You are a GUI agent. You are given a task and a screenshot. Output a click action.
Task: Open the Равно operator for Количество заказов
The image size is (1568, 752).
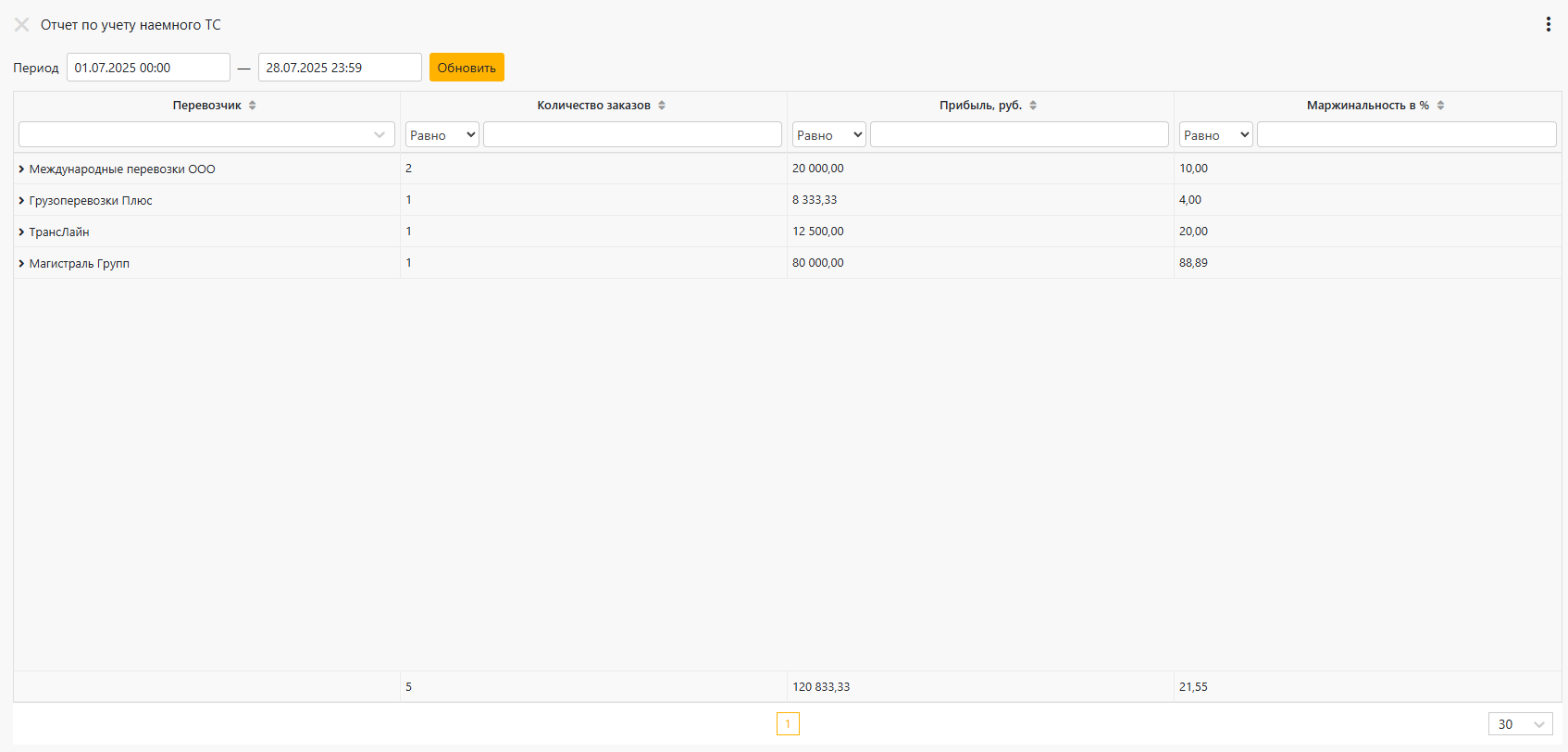click(x=442, y=135)
